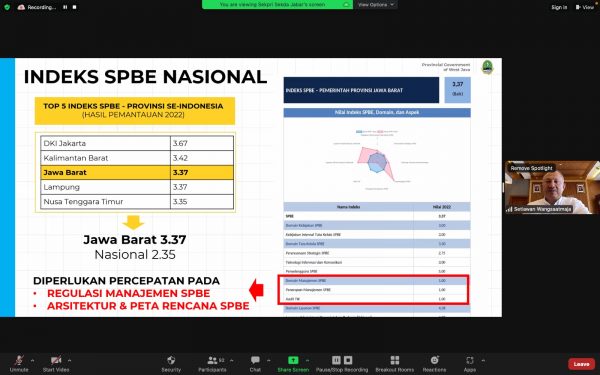
Task: Click Sign In at top right
Action: coord(559,7)
